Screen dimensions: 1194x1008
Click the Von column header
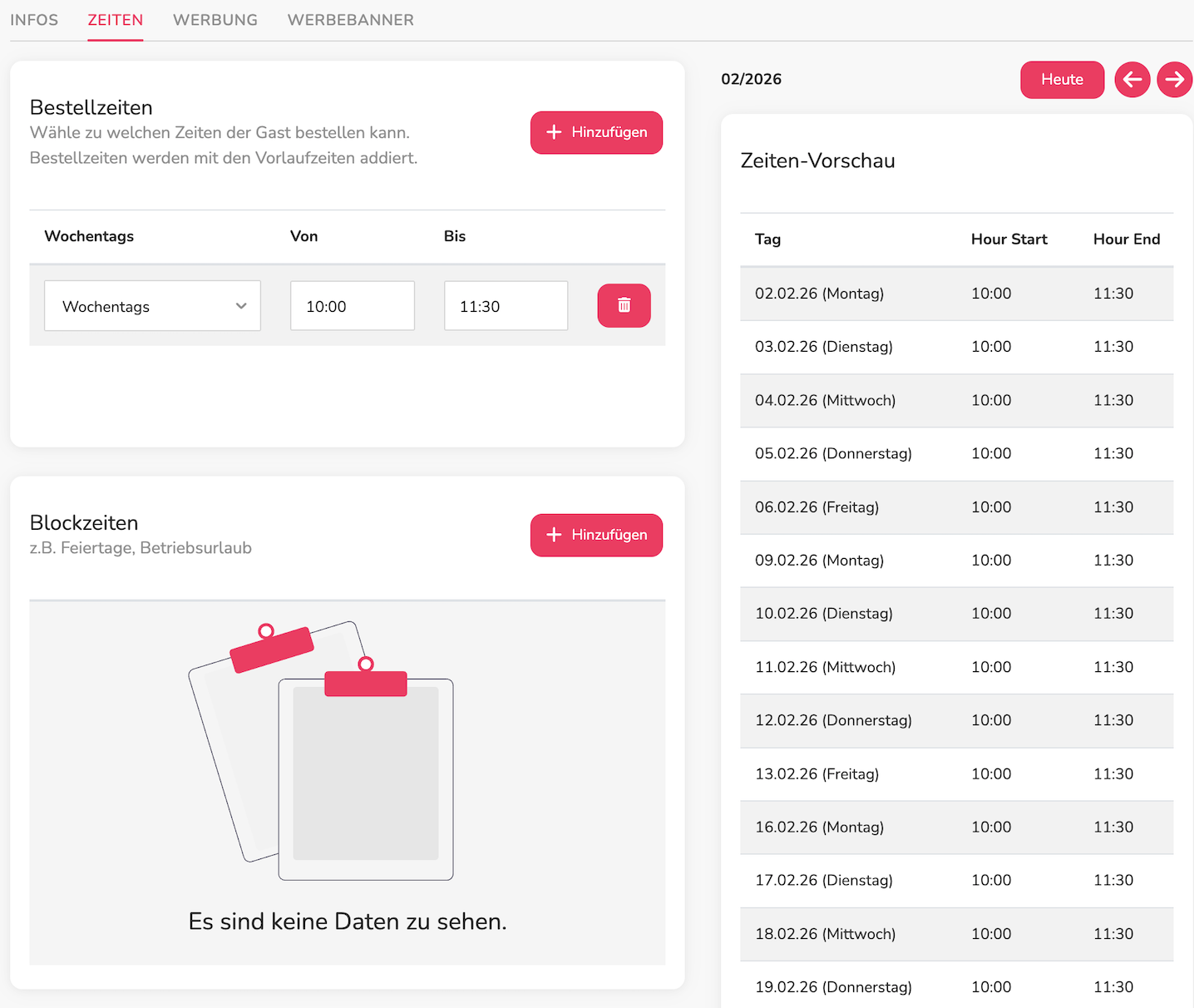(303, 236)
